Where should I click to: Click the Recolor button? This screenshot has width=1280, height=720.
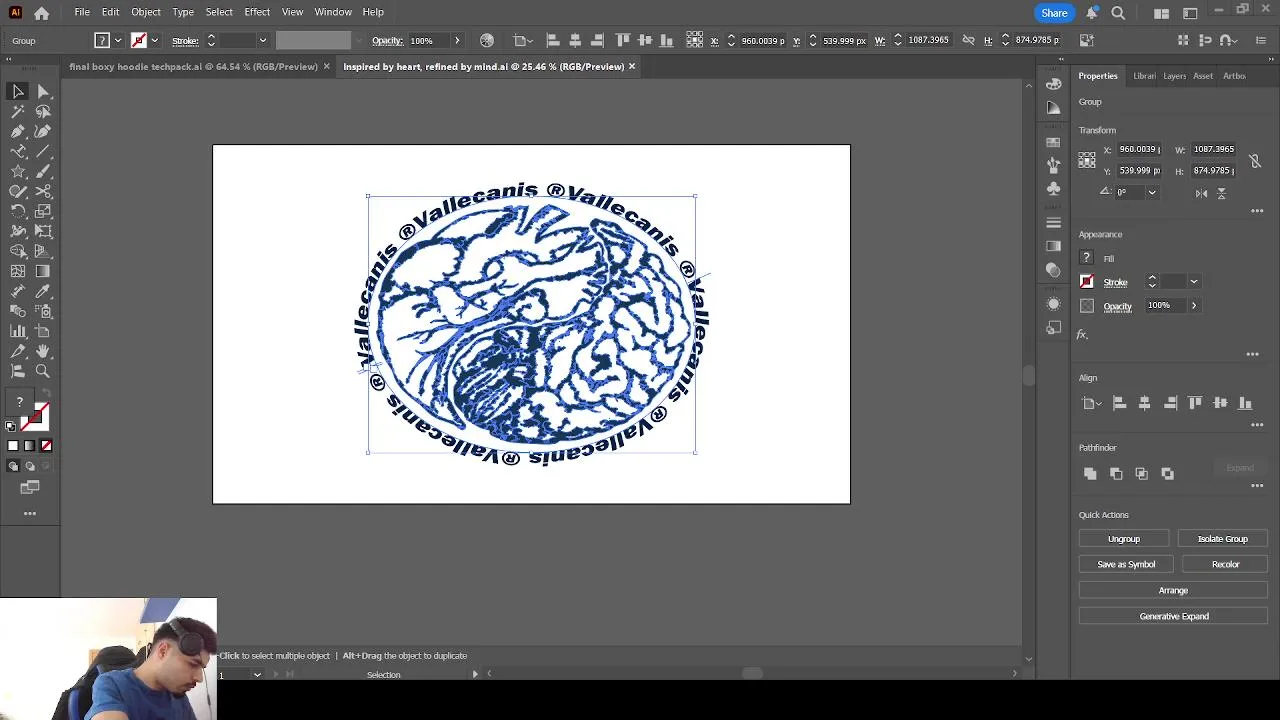pyautogui.click(x=1225, y=565)
